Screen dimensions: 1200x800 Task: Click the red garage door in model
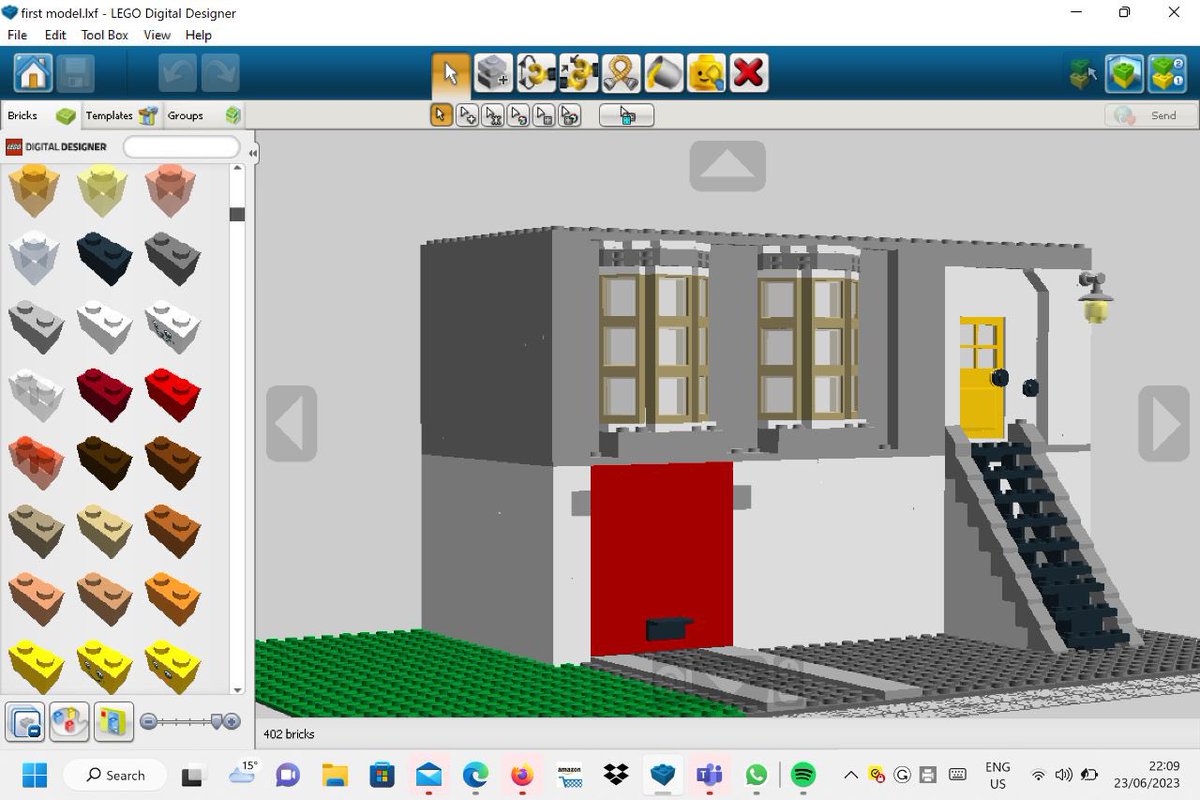[x=661, y=558]
